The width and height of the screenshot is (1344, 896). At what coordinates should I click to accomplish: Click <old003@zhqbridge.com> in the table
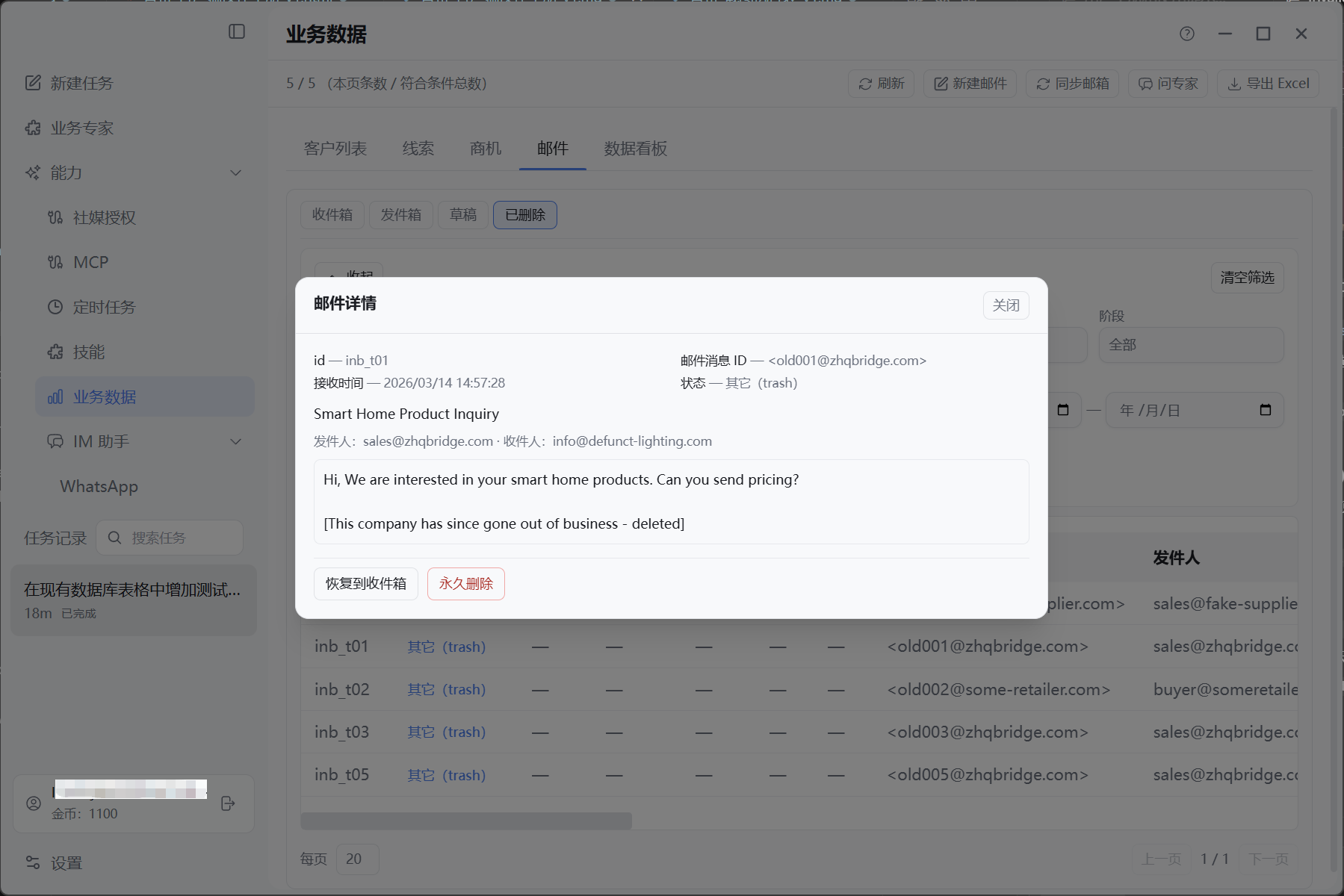coord(988,732)
